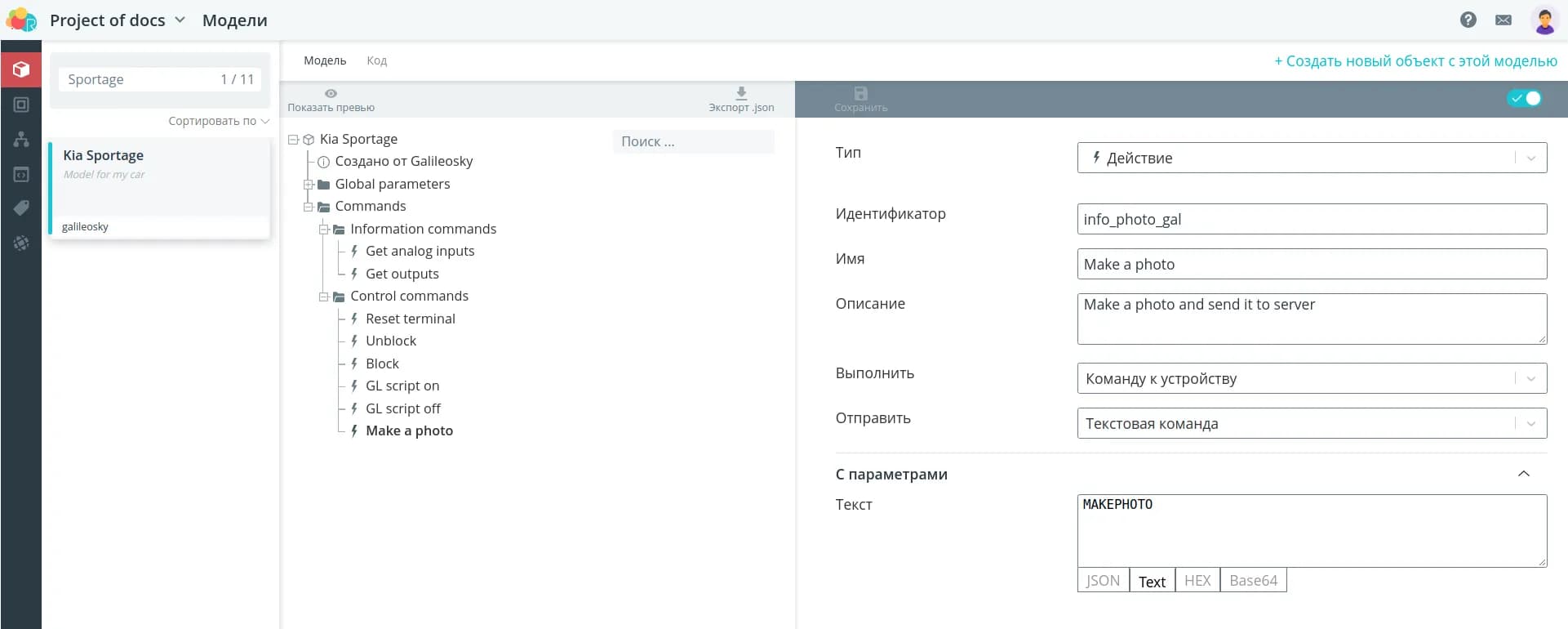Click the help question mark icon
The image size is (1568, 629).
pos(1468,20)
